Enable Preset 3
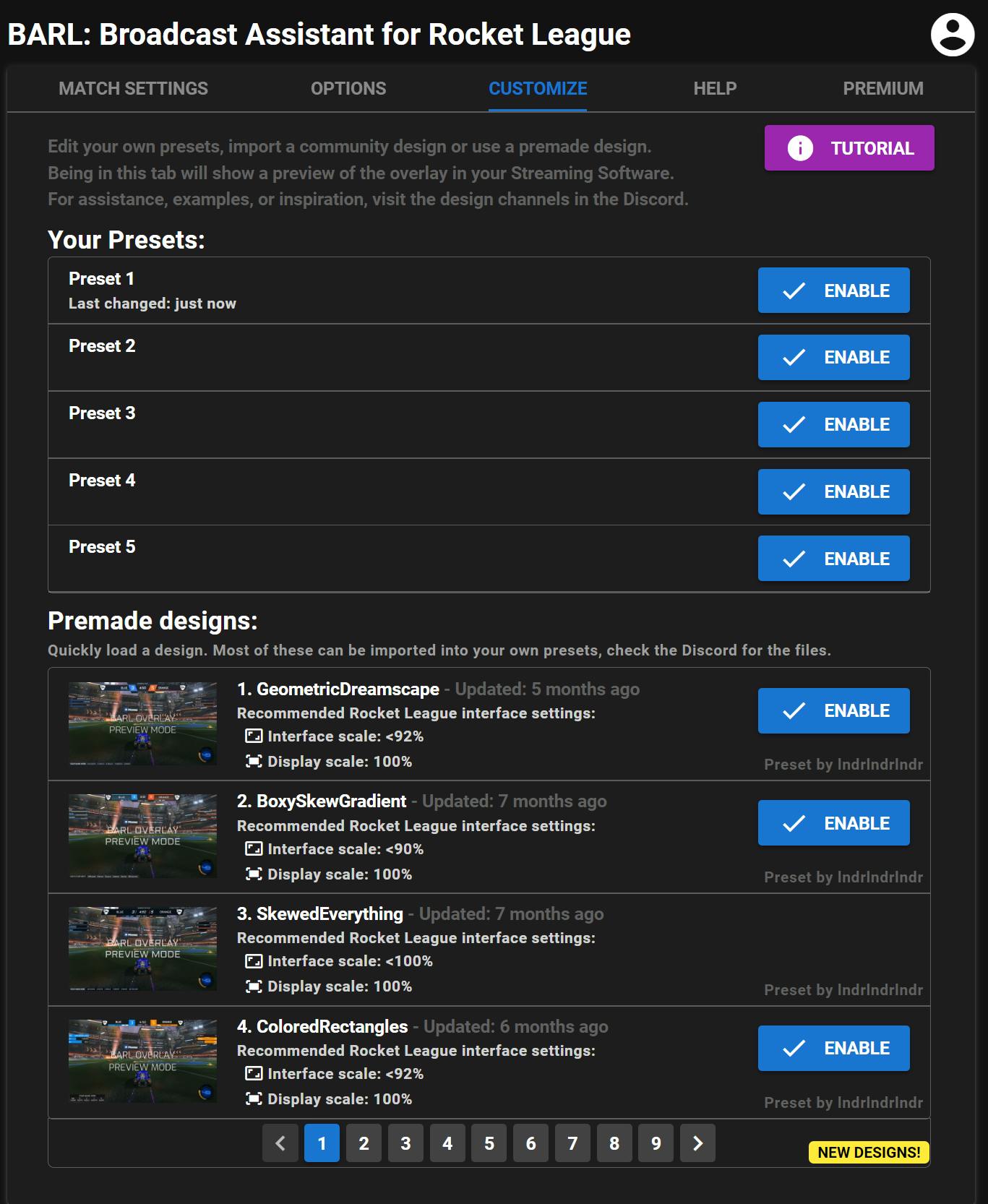The width and height of the screenshot is (988, 1204). 833,424
